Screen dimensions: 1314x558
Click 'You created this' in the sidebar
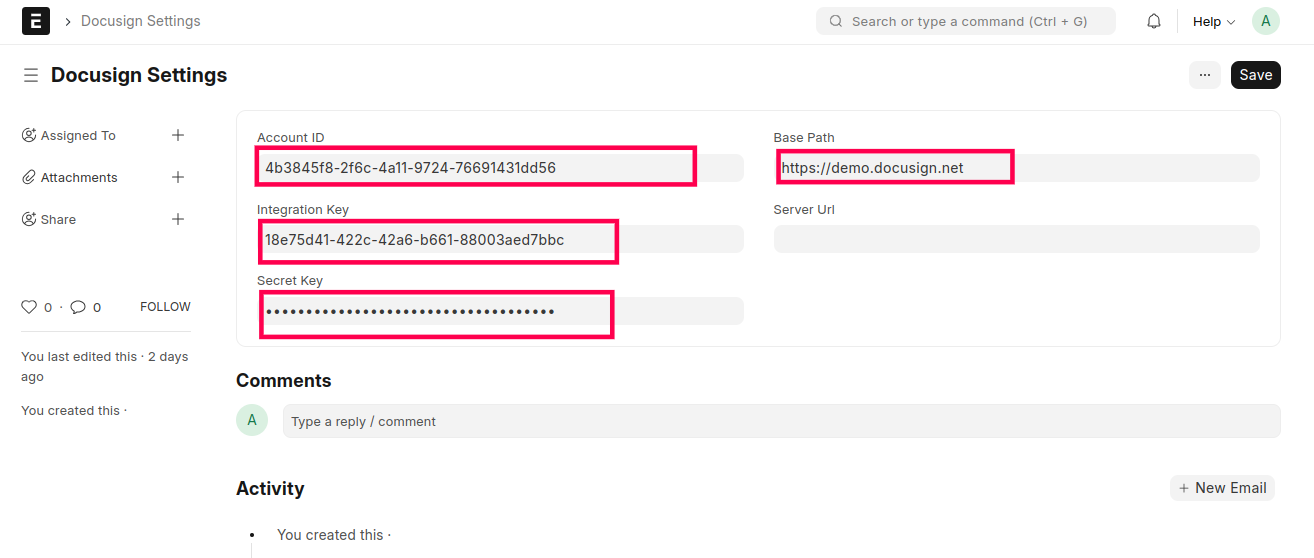click(71, 411)
